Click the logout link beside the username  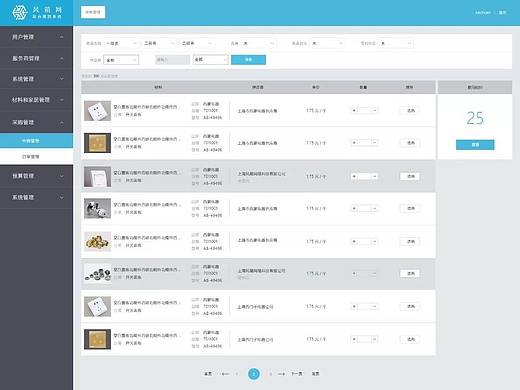coord(503,13)
